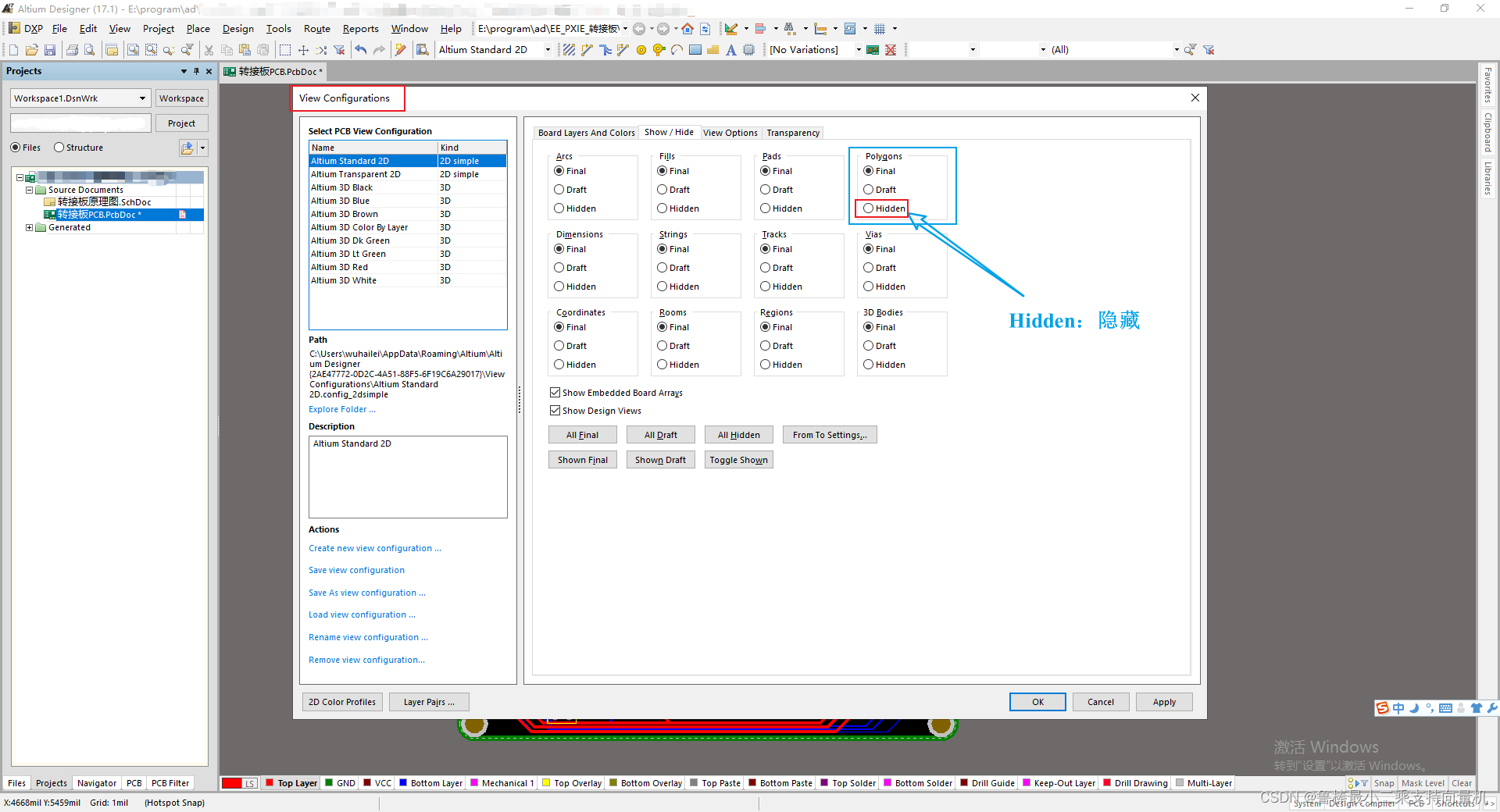This screenshot has height=812, width=1500.
Task: Click the Apply button
Action: click(1164, 702)
